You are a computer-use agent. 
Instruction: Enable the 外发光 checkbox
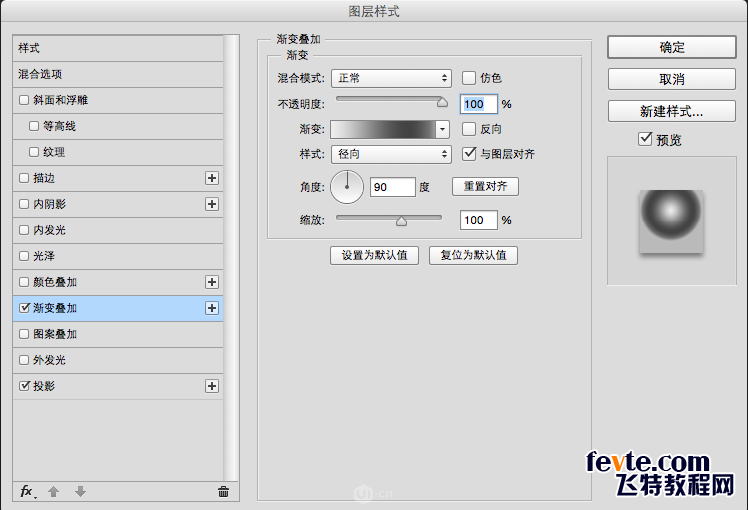(24, 360)
